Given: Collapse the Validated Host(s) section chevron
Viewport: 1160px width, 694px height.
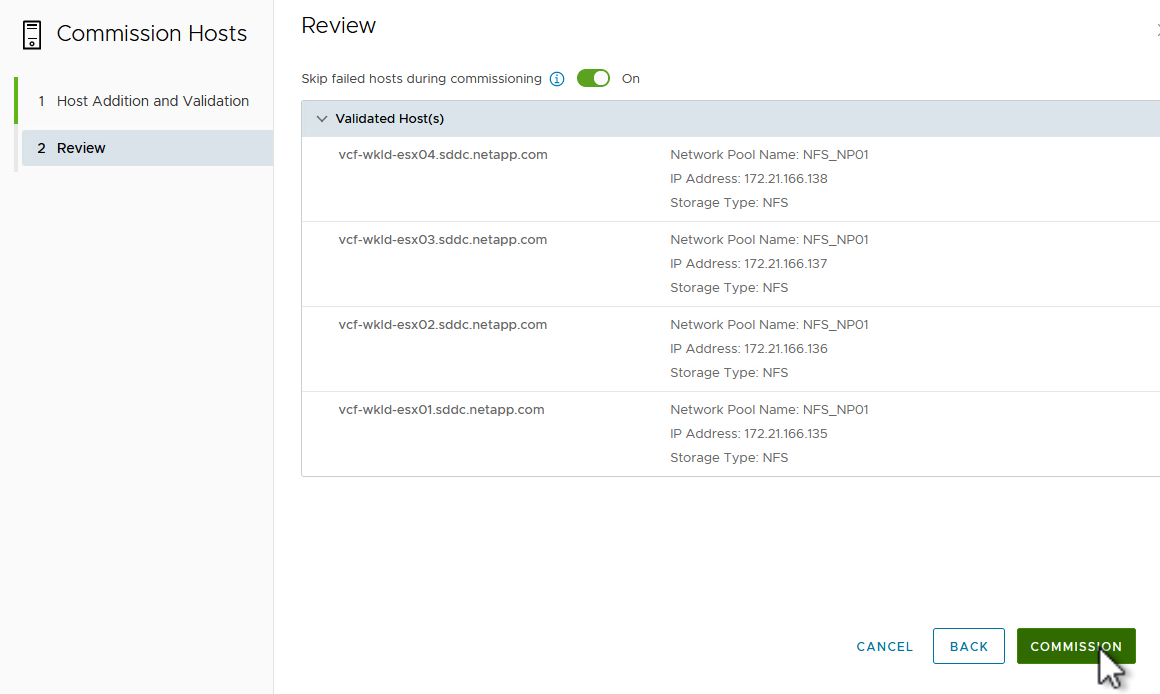Looking at the screenshot, I should pos(321,119).
